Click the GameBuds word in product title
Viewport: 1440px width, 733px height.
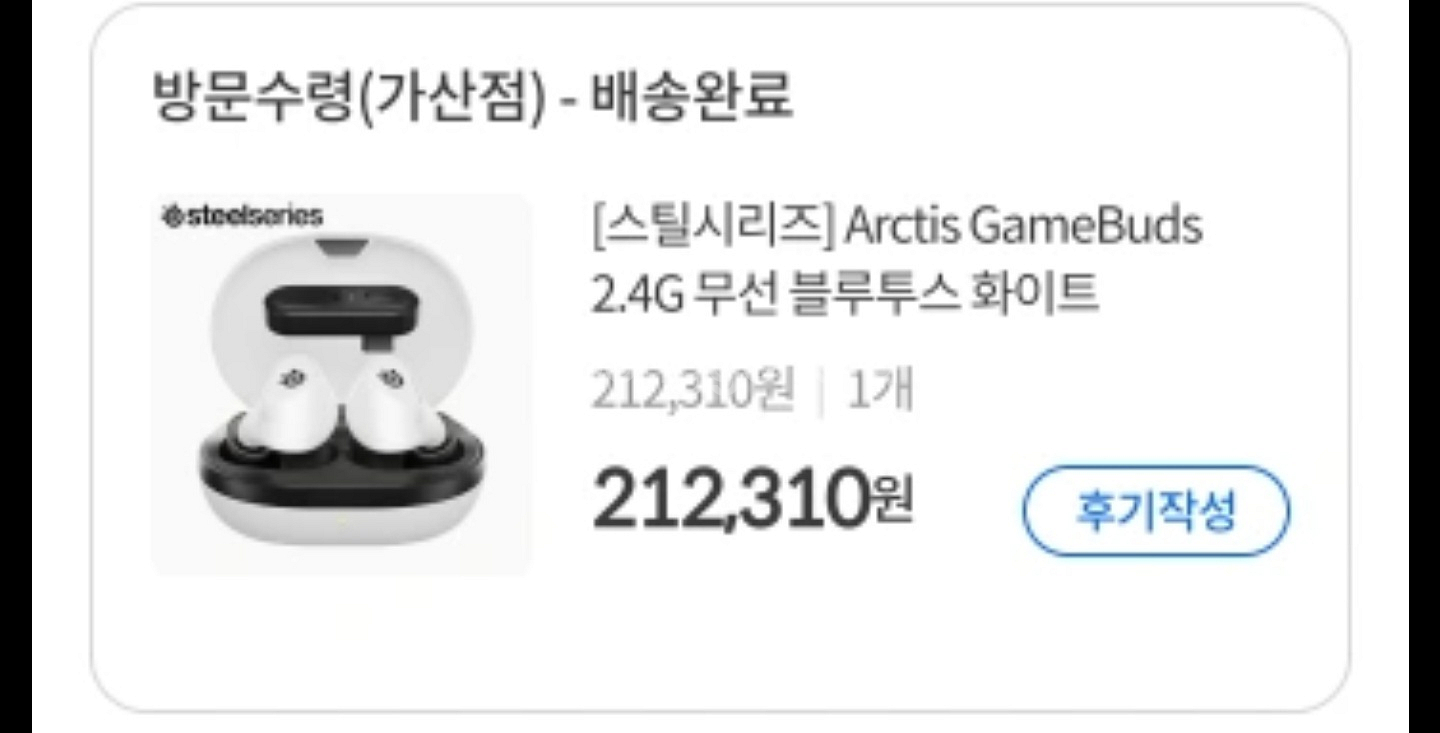1086,228
